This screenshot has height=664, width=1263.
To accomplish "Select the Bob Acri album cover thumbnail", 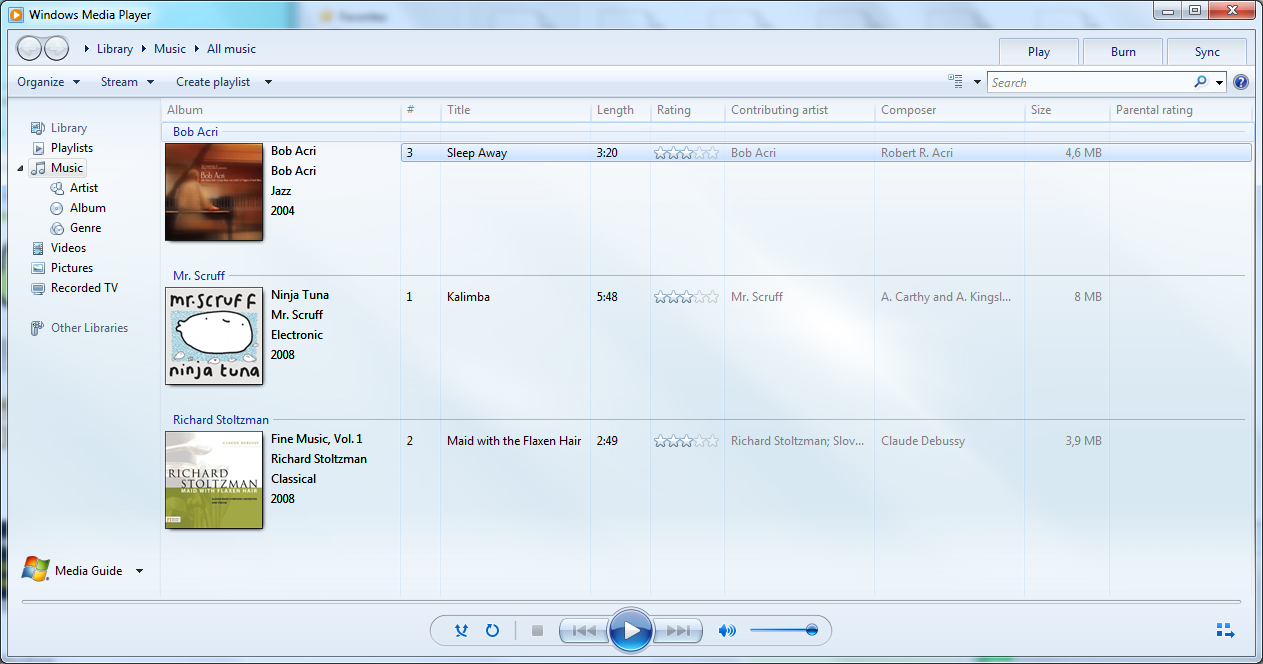I will click(214, 192).
